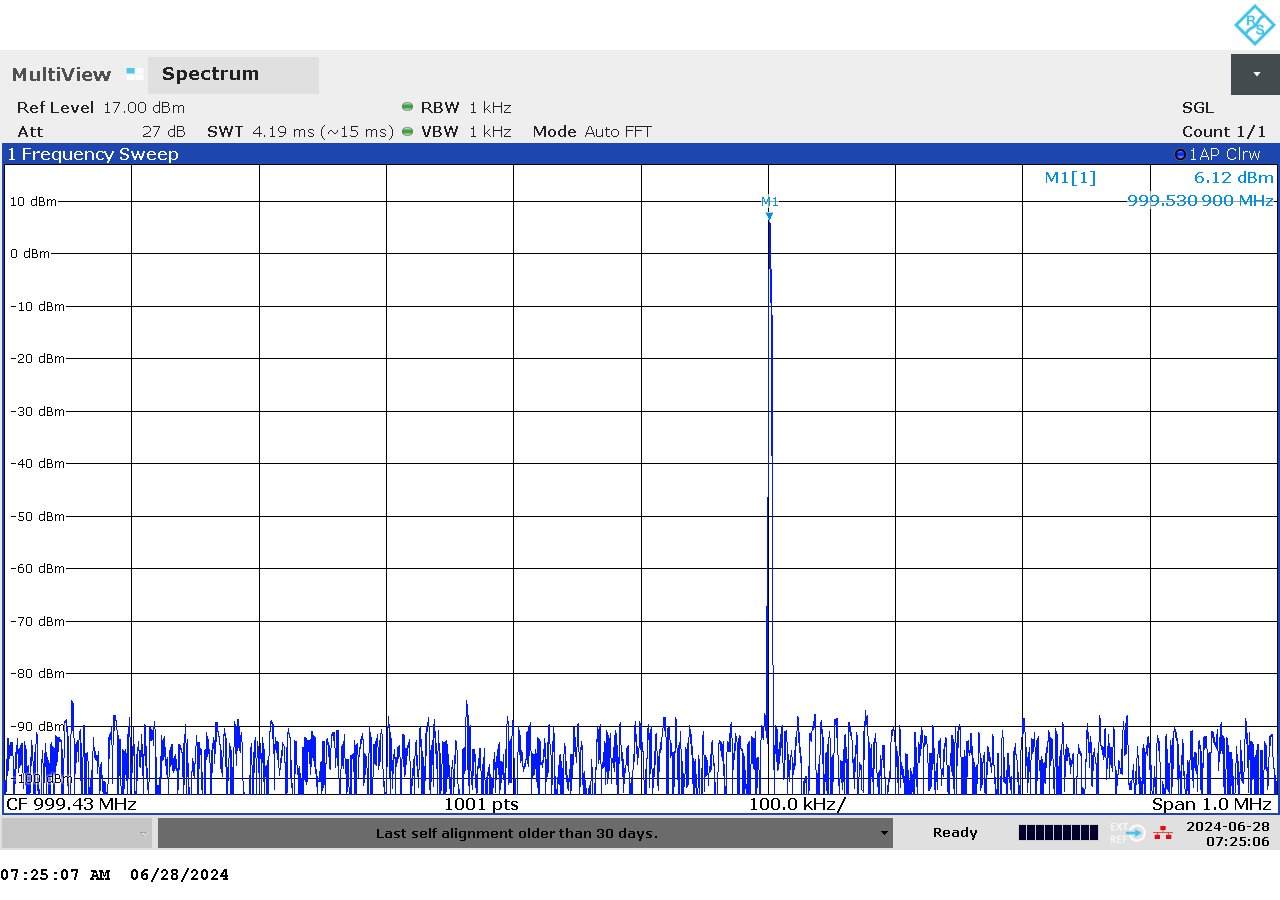This screenshot has height=900, width=1280.
Task: Click the M1[1] marker result readout
Action: 1070,177
